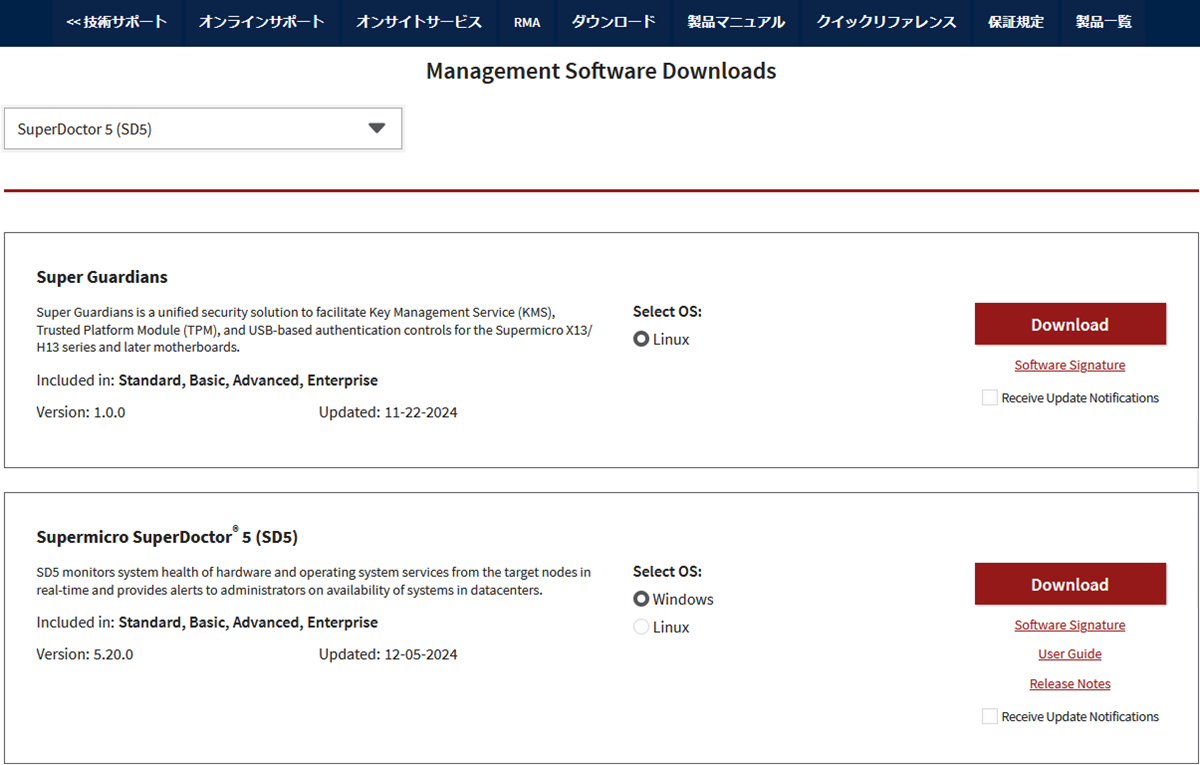Image resolution: width=1200 pixels, height=765 pixels.
Task: Click Included in line under SuperDoctor 5
Action: click(x=207, y=622)
